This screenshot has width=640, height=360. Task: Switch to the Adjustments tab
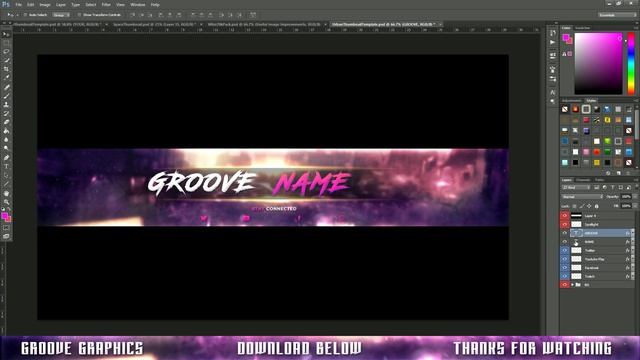[x=571, y=100]
